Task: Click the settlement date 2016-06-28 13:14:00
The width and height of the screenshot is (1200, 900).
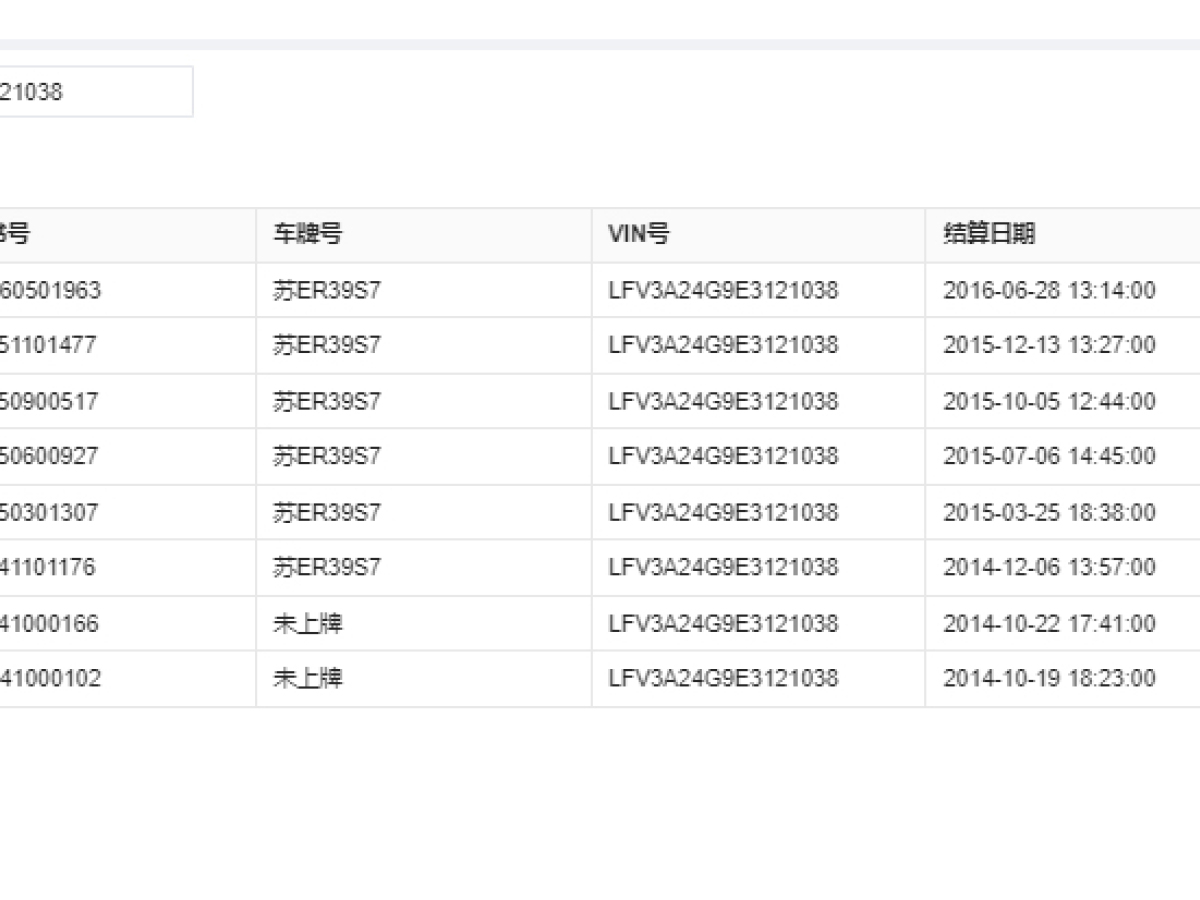Action: point(1049,291)
